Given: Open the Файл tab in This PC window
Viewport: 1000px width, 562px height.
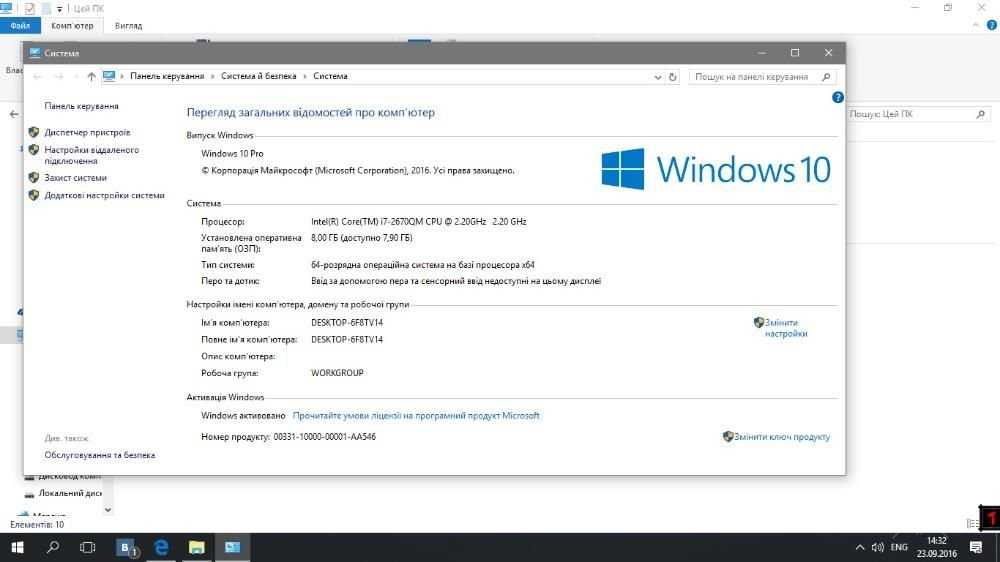Looking at the screenshot, I should [x=20, y=26].
